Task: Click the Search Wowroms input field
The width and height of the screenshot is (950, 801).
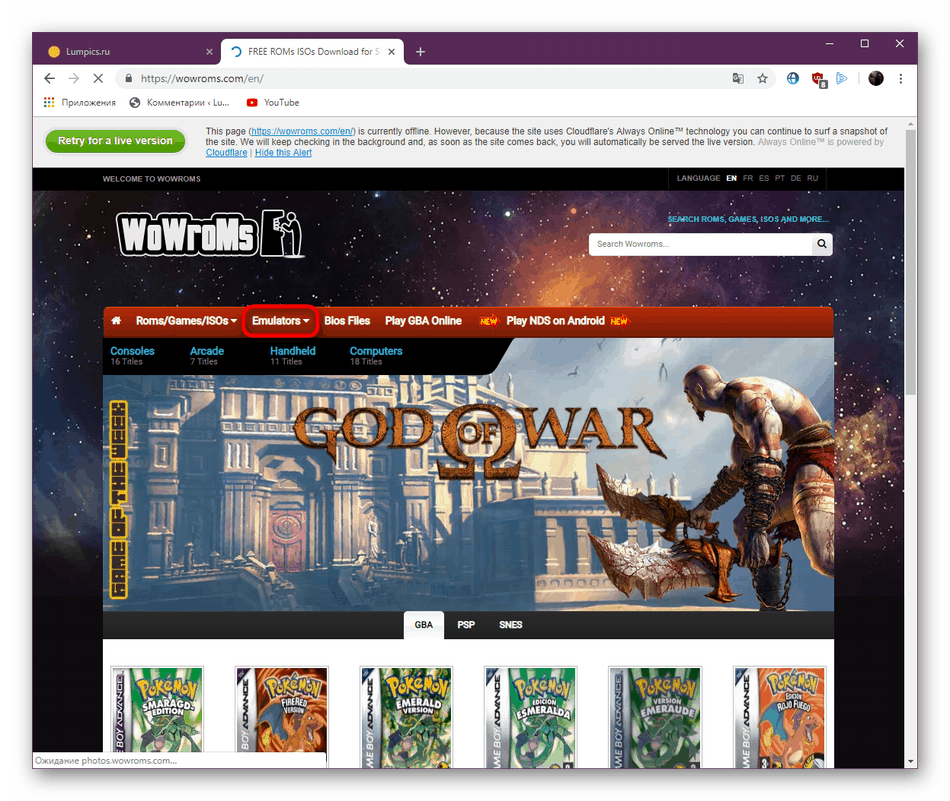Action: coord(700,244)
